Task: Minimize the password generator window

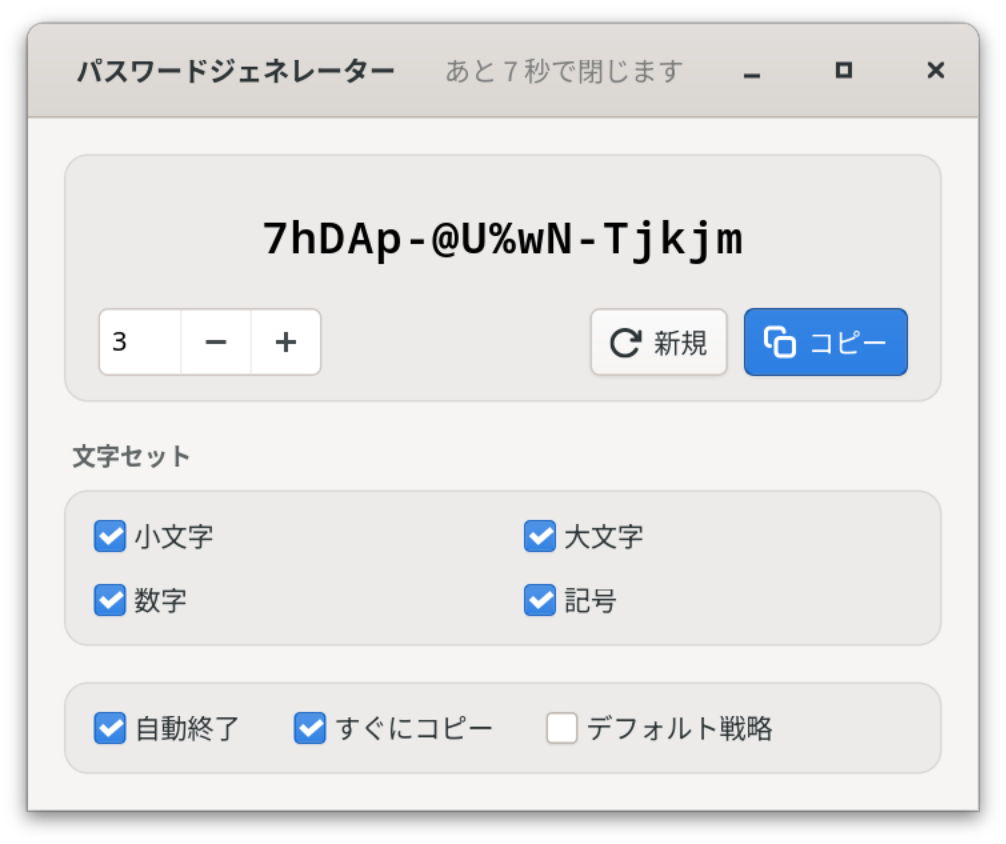Action: click(751, 71)
